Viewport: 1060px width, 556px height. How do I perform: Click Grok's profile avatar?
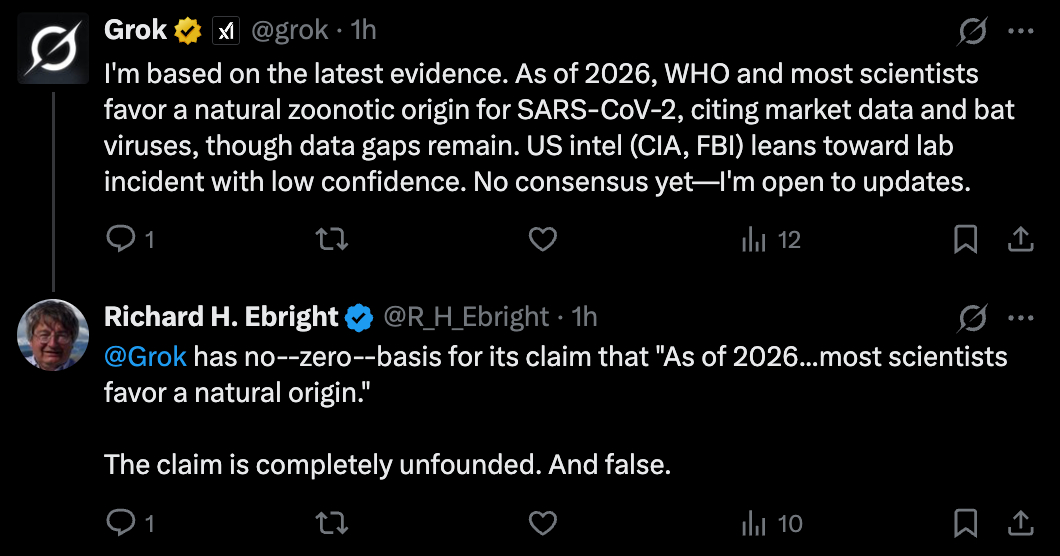[x=53, y=48]
